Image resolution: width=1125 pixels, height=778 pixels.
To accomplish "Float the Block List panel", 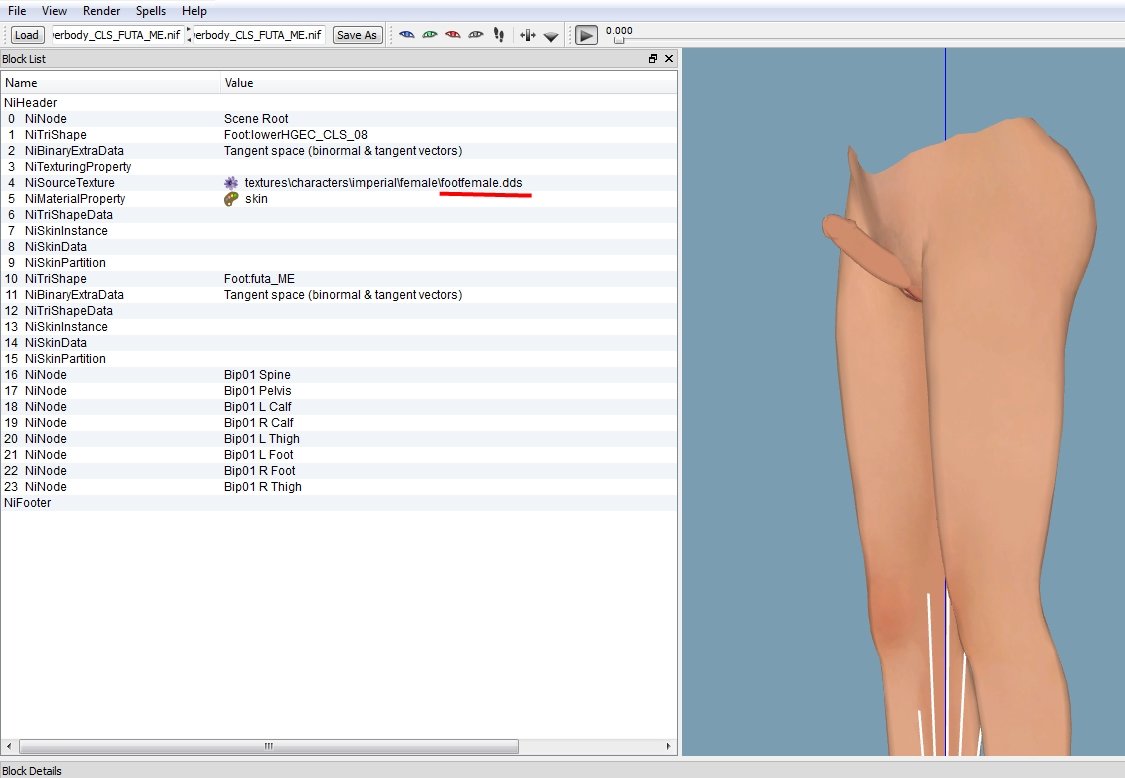I will [x=653, y=59].
